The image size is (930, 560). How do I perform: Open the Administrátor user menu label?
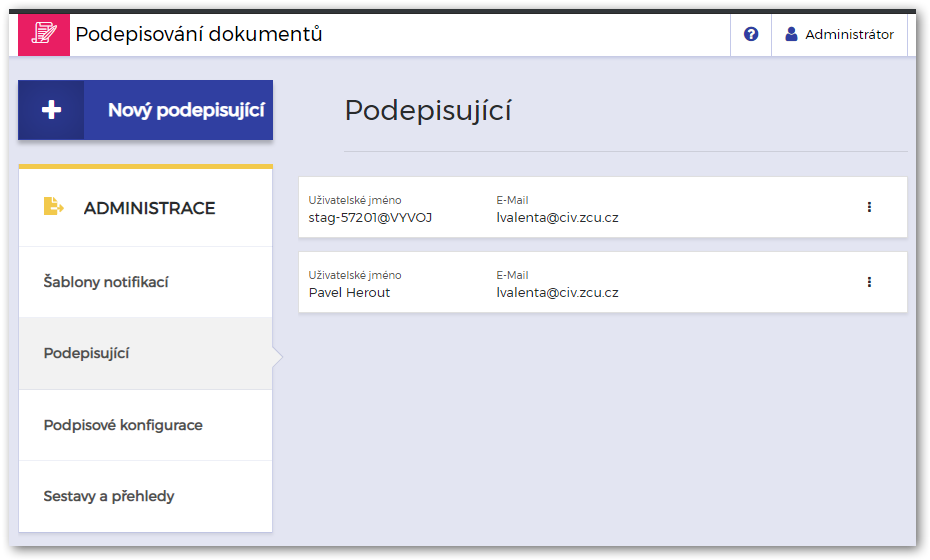coord(849,34)
